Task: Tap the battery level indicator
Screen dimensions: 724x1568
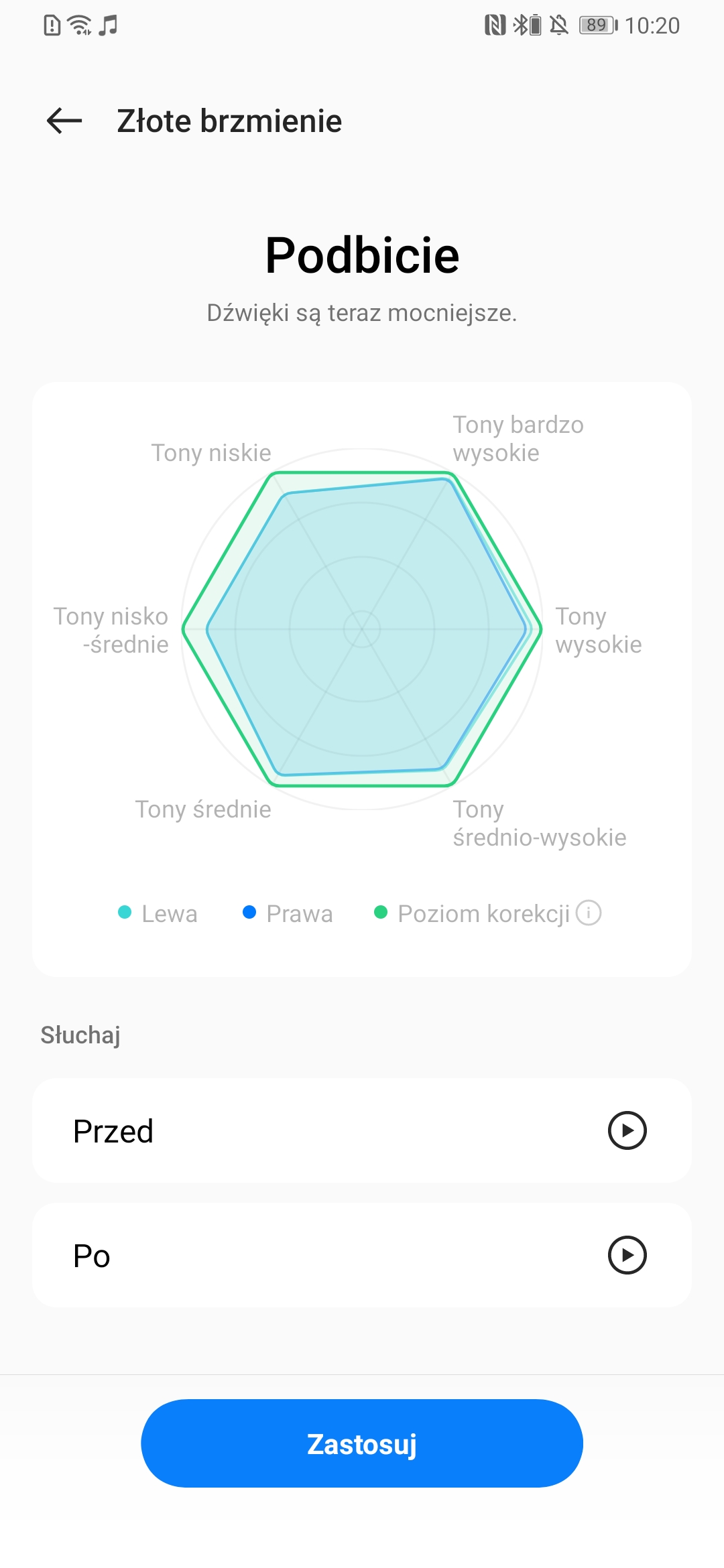Action: (x=599, y=25)
